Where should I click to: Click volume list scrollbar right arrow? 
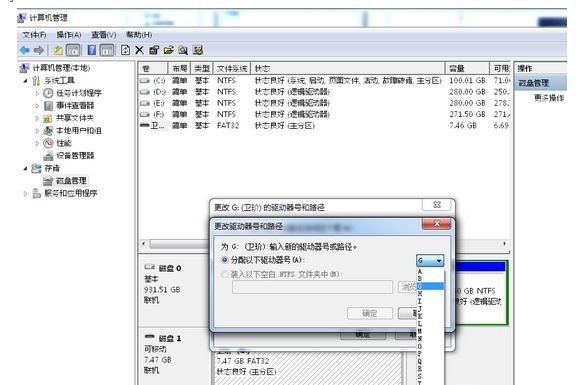[504, 244]
